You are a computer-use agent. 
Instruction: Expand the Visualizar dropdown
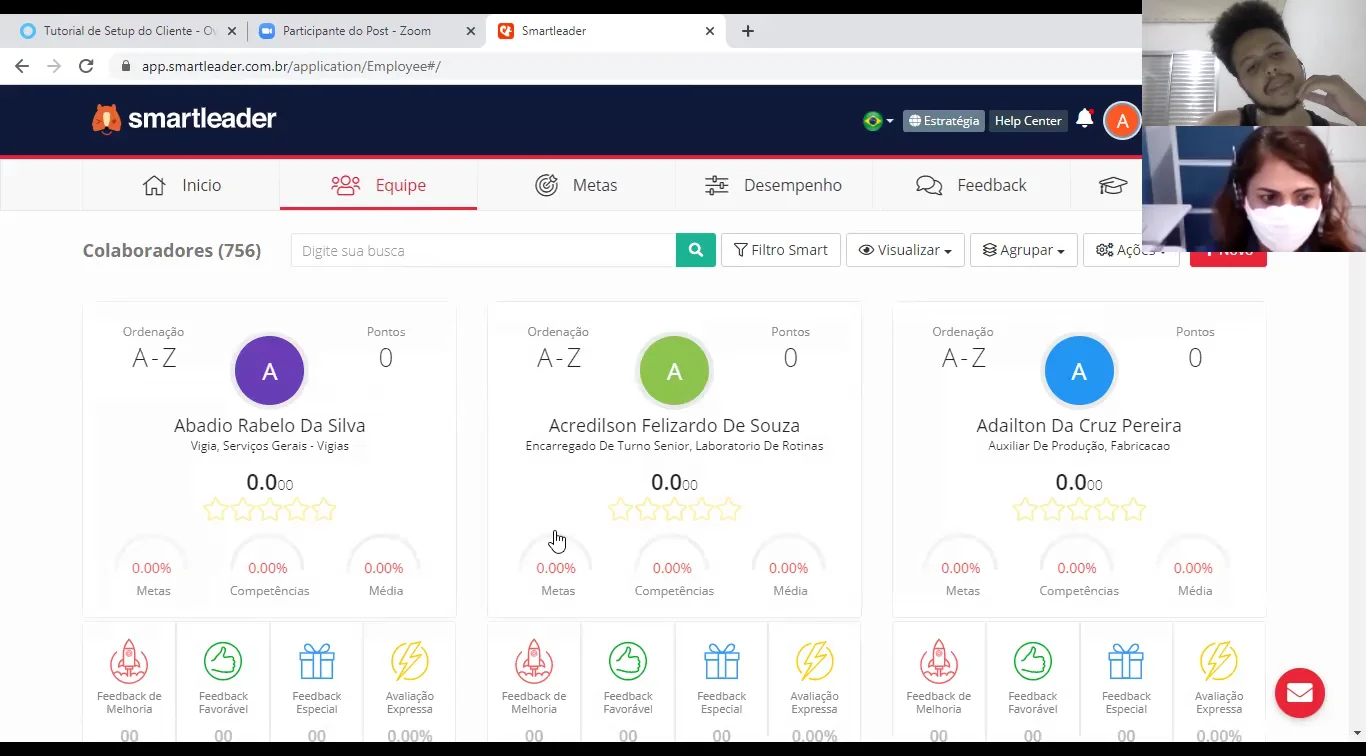pos(905,250)
